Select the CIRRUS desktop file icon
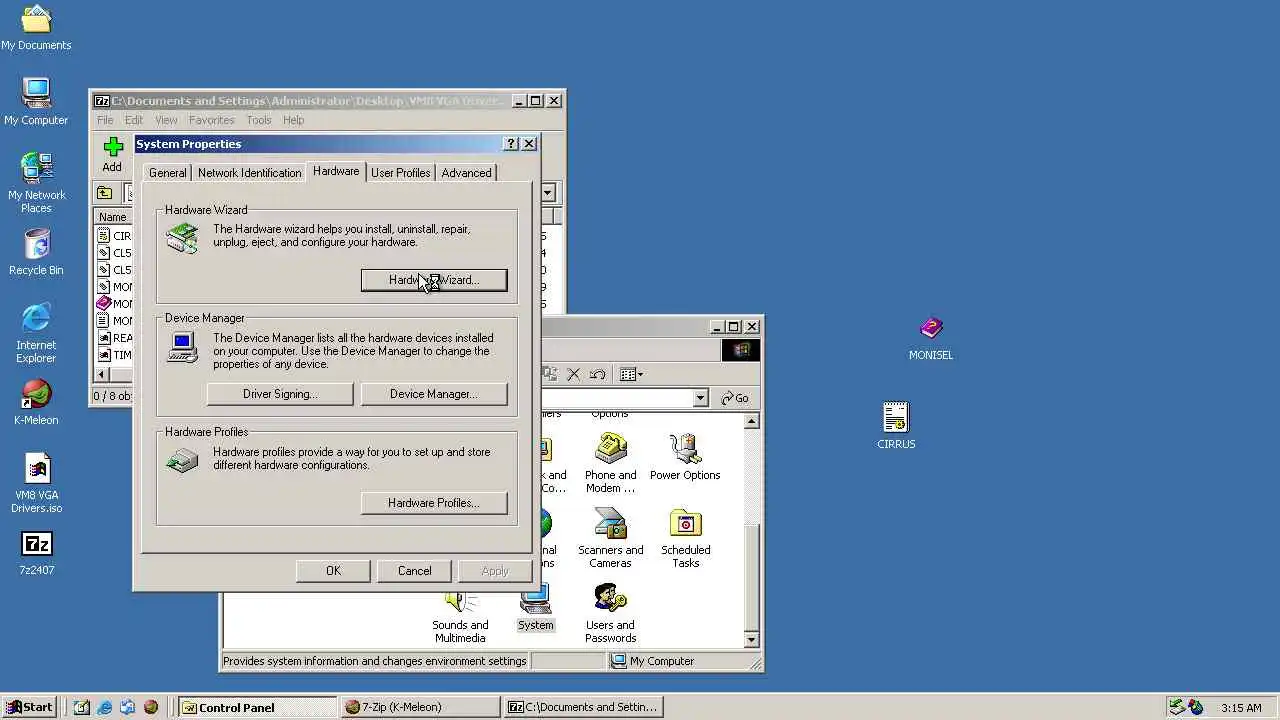1280x720 pixels. 896,425
